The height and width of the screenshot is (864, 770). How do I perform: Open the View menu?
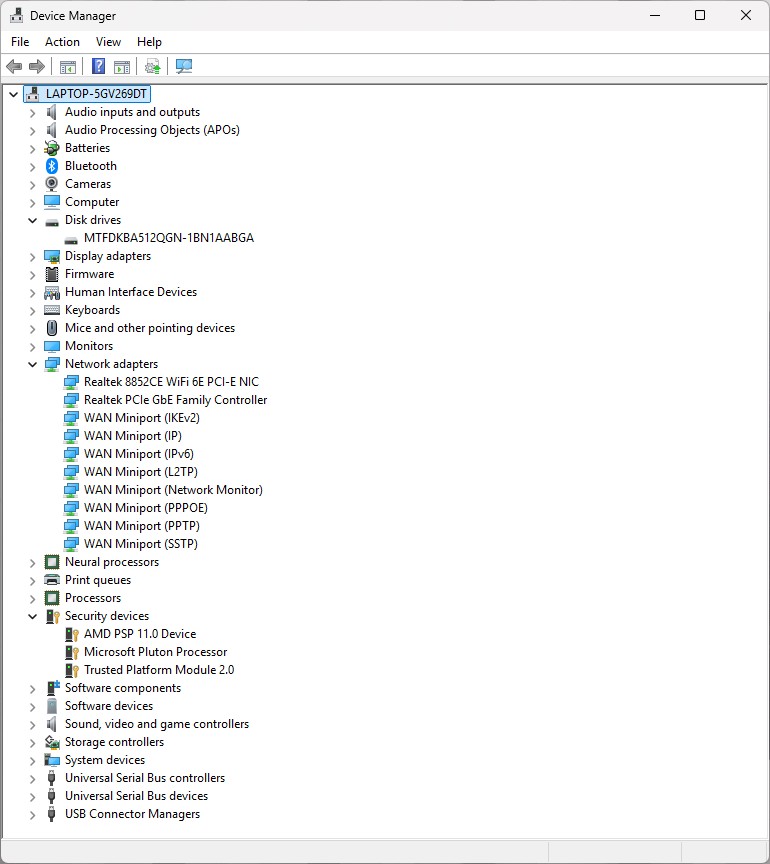tap(108, 42)
